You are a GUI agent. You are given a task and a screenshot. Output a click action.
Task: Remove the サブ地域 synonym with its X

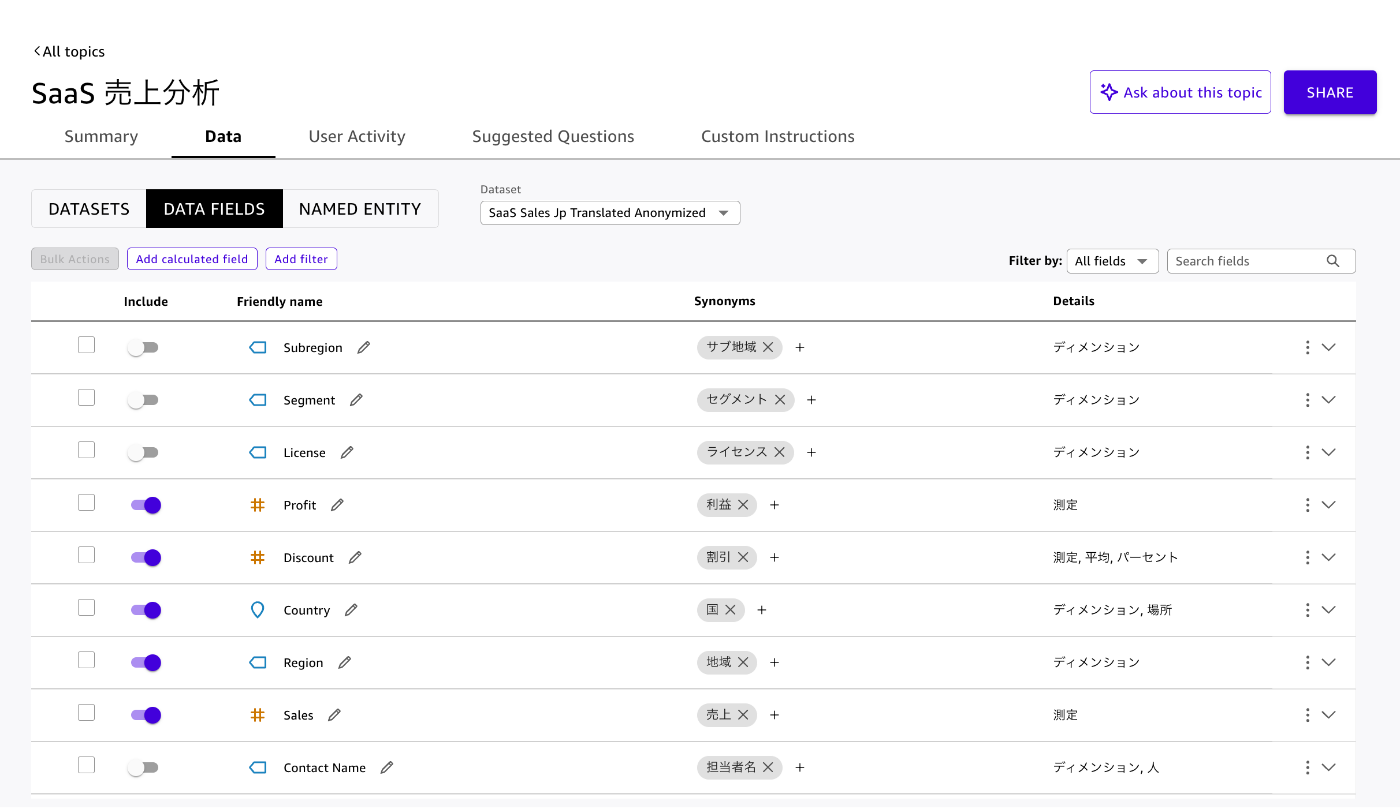coord(768,347)
